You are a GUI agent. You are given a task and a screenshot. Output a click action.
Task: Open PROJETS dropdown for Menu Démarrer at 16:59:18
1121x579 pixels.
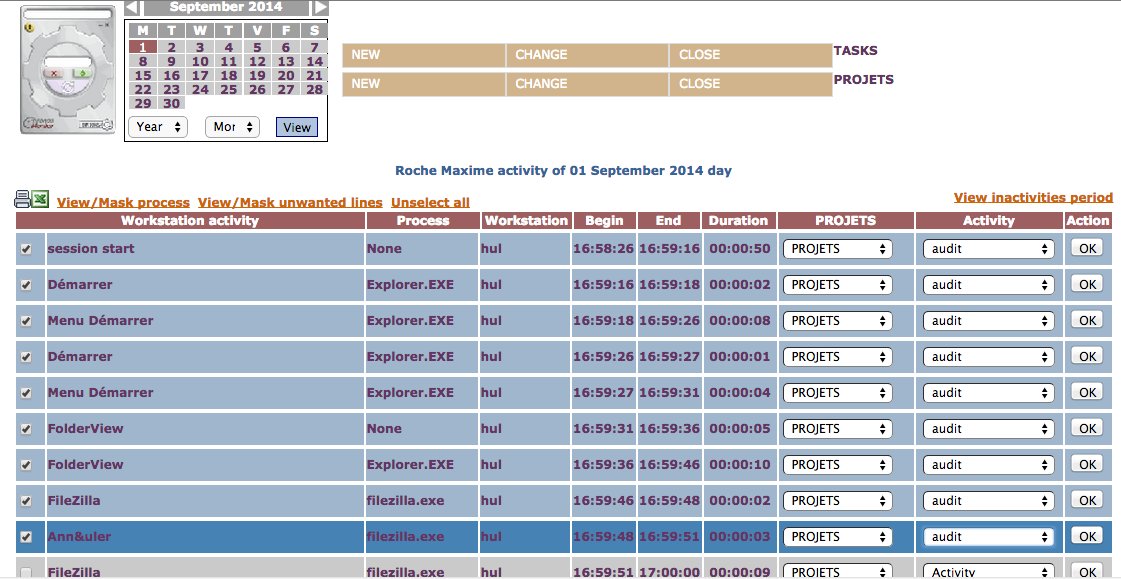pyautogui.click(x=838, y=320)
